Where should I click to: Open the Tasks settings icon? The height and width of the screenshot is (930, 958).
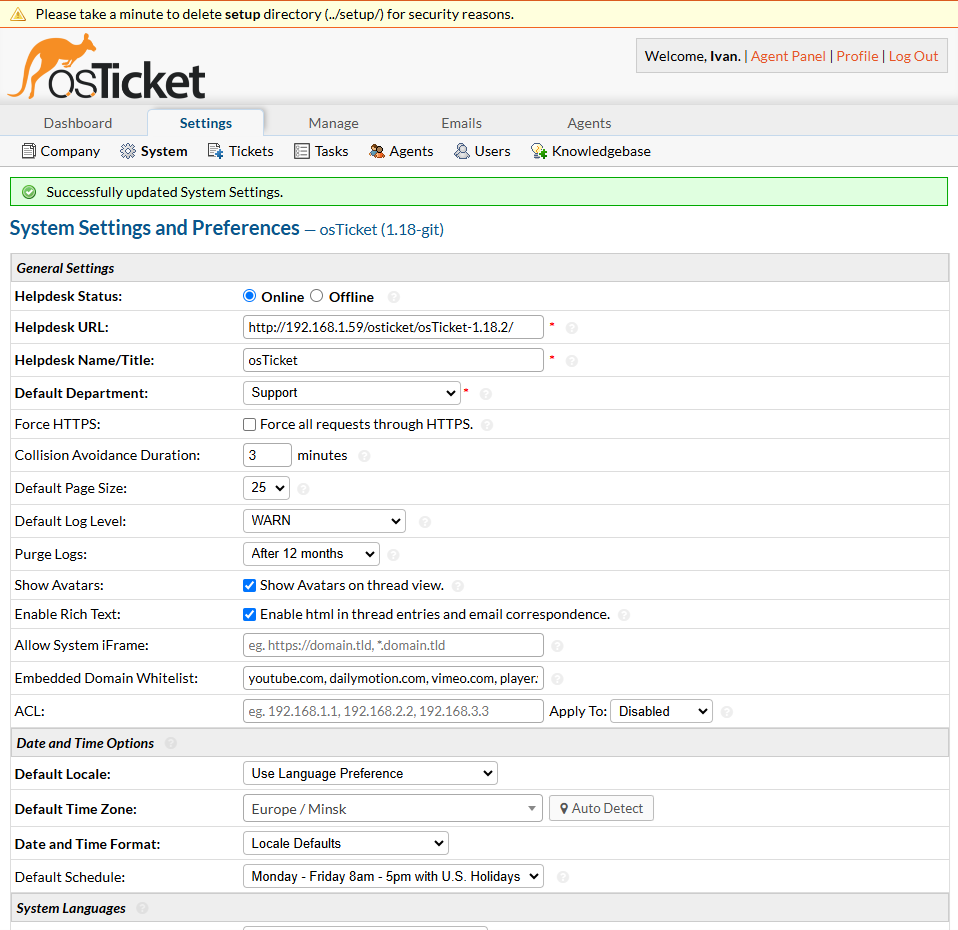pos(301,151)
